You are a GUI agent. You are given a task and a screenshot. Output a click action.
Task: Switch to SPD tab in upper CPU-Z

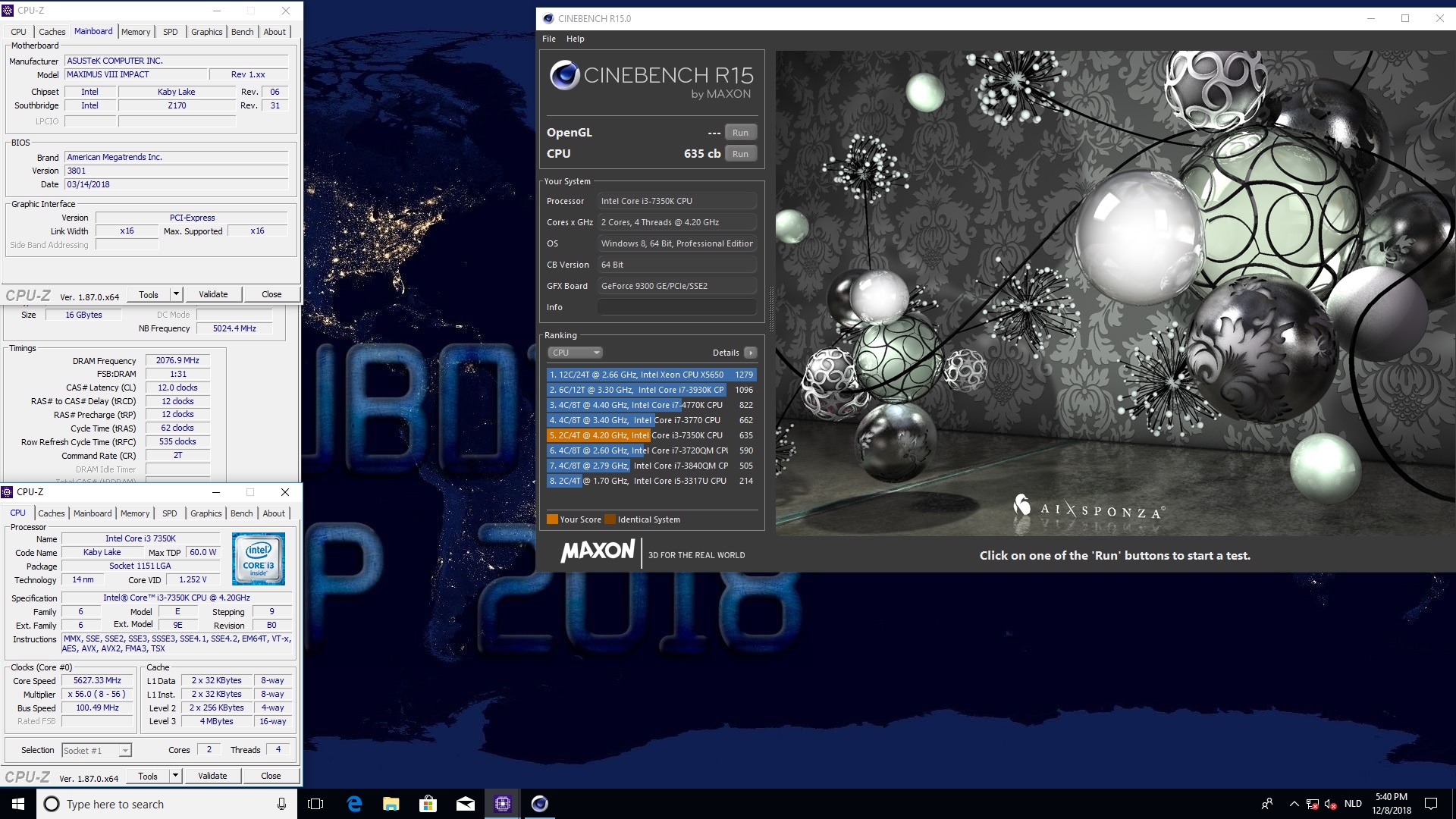pos(171,32)
